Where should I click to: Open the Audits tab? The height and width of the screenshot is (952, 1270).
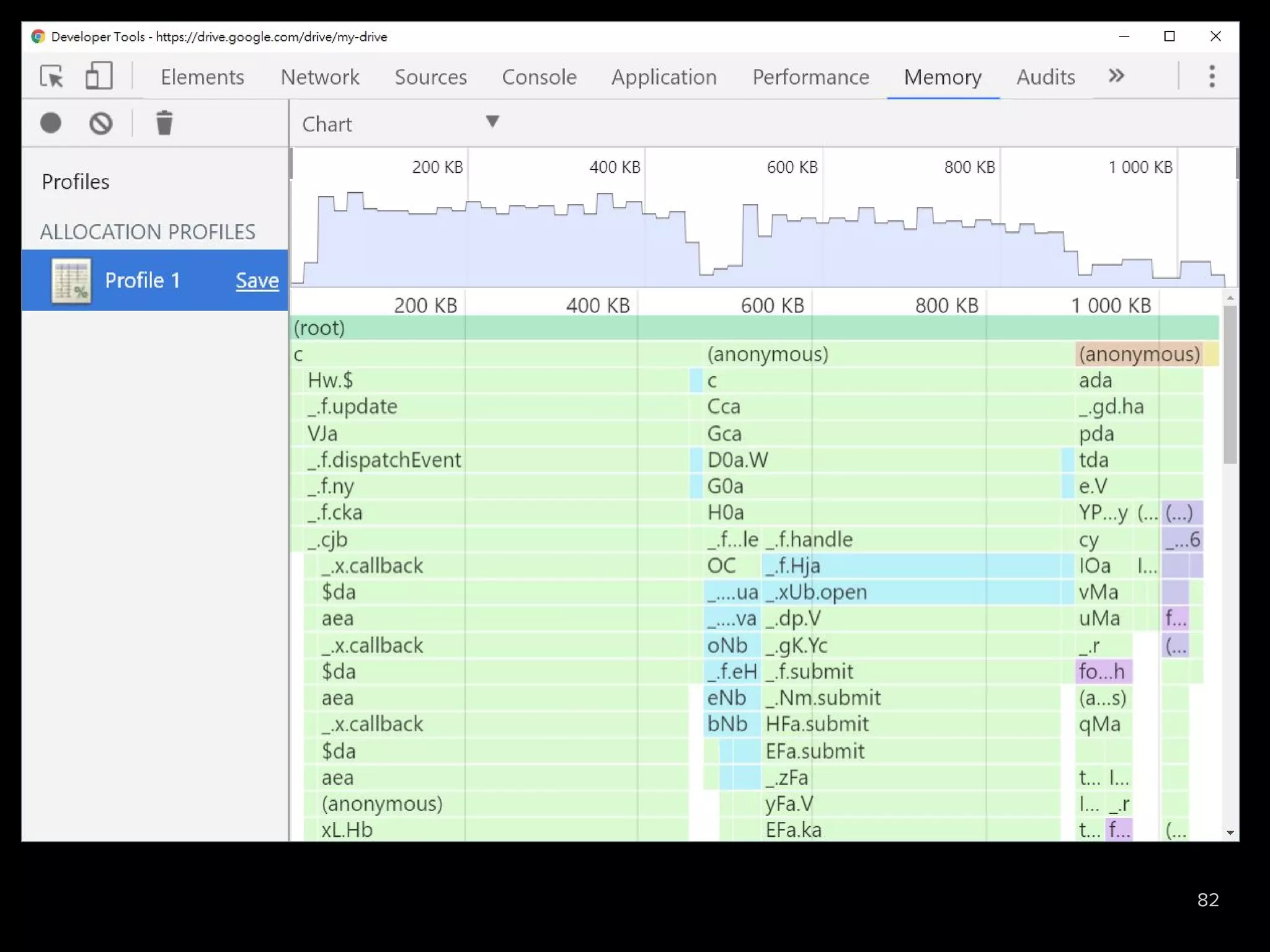pos(1046,77)
